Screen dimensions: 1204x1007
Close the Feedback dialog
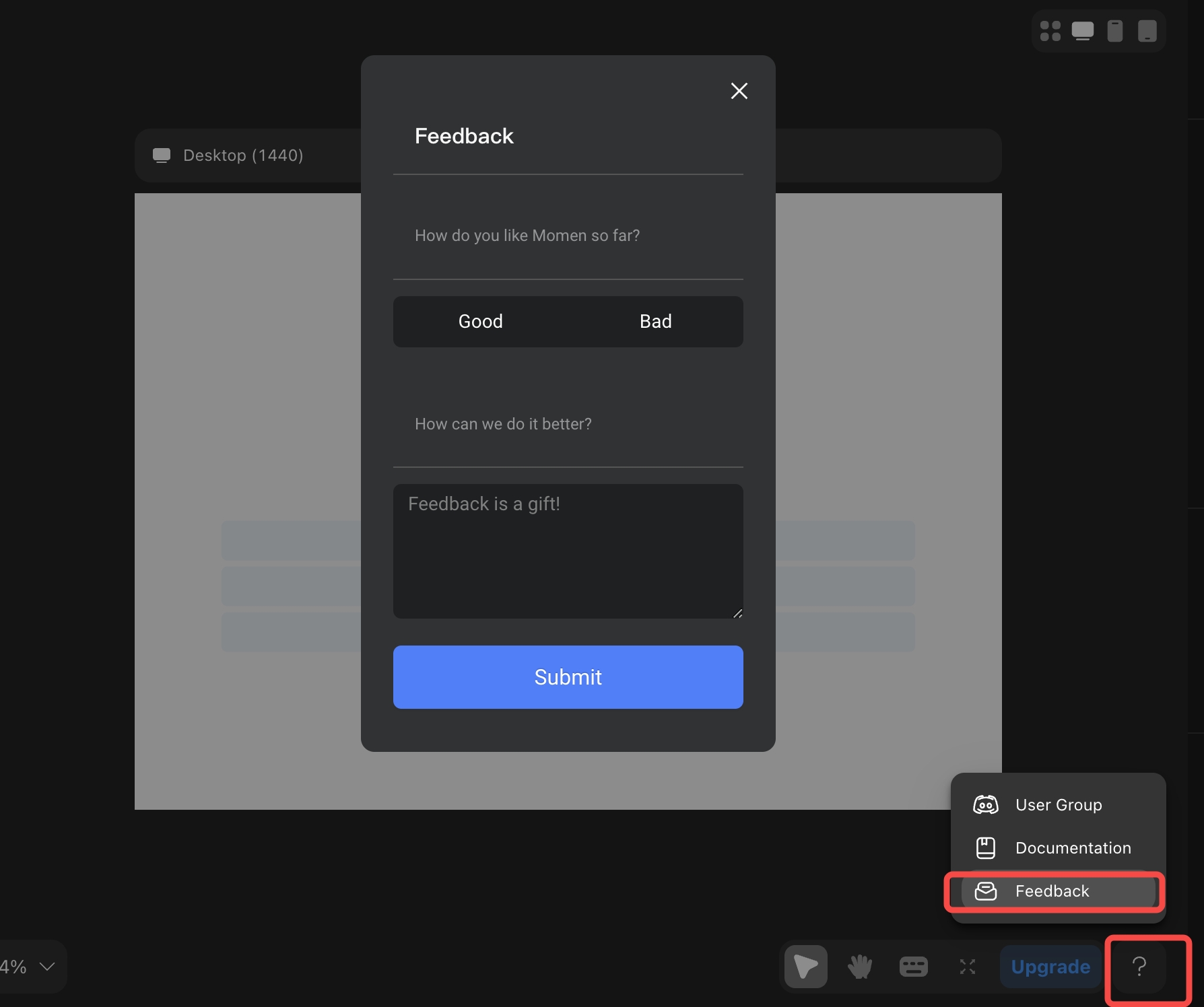(739, 91)
